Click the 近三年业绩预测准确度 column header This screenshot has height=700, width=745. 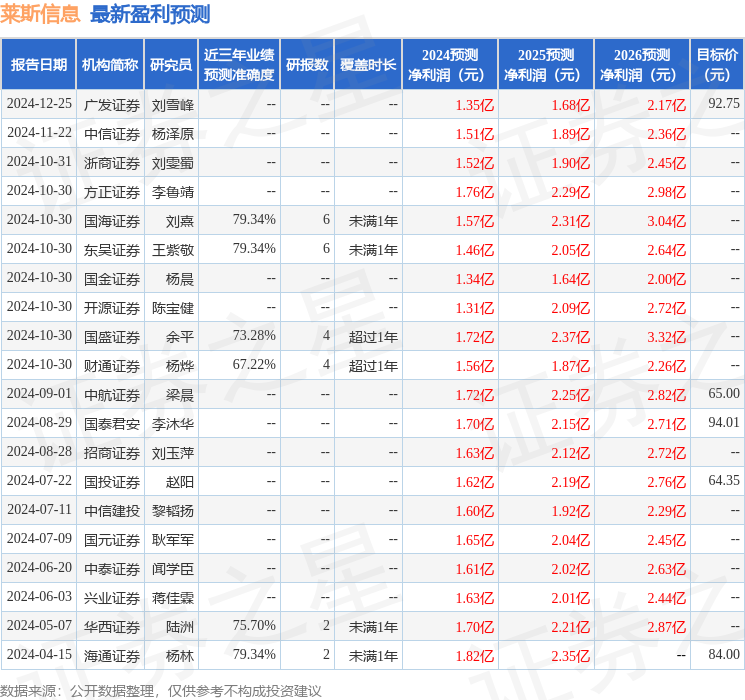coord(238,65)
